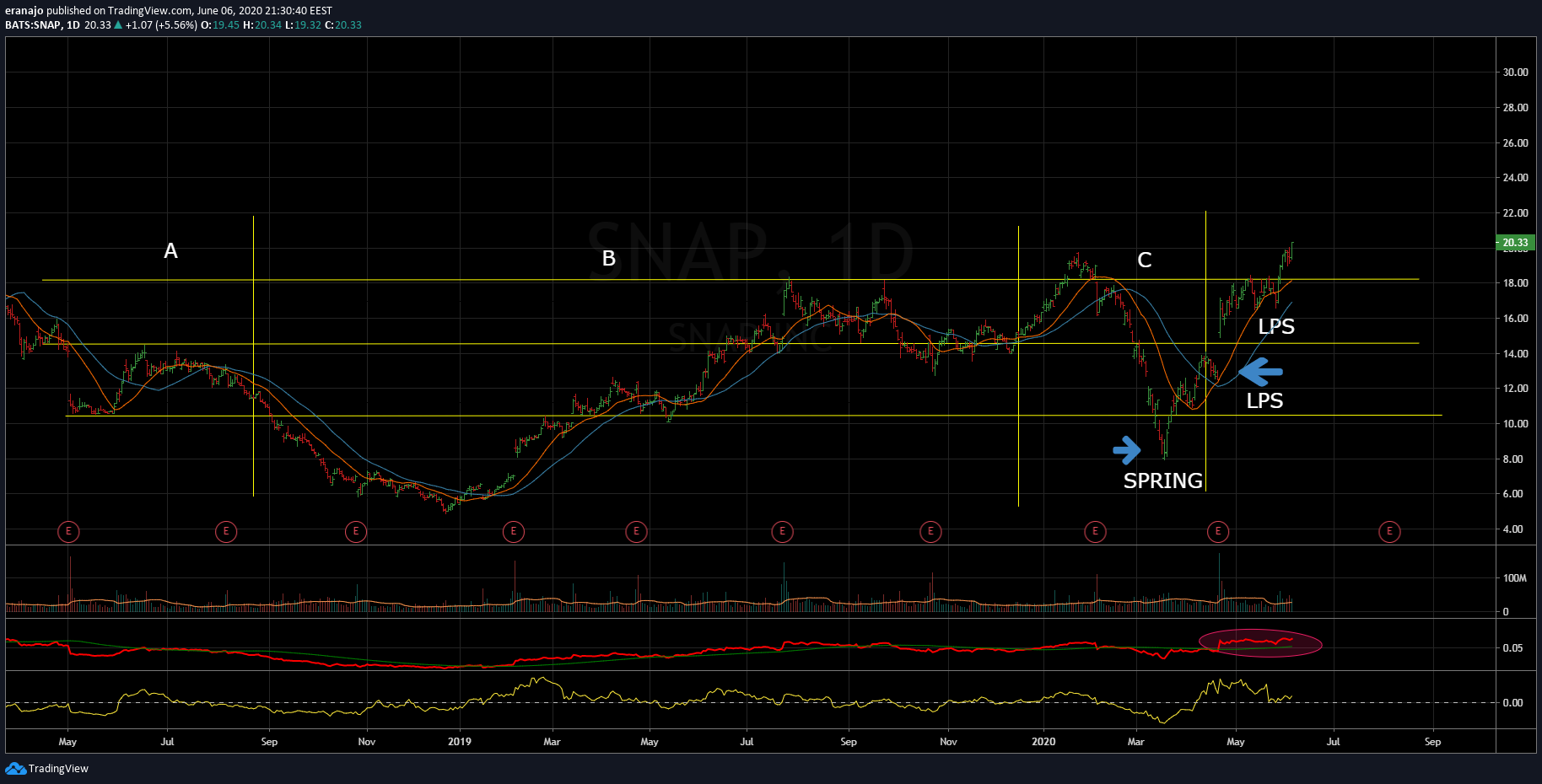Select the phase A annotation letter
The image size is (1542, 784).
coord(170,251)
